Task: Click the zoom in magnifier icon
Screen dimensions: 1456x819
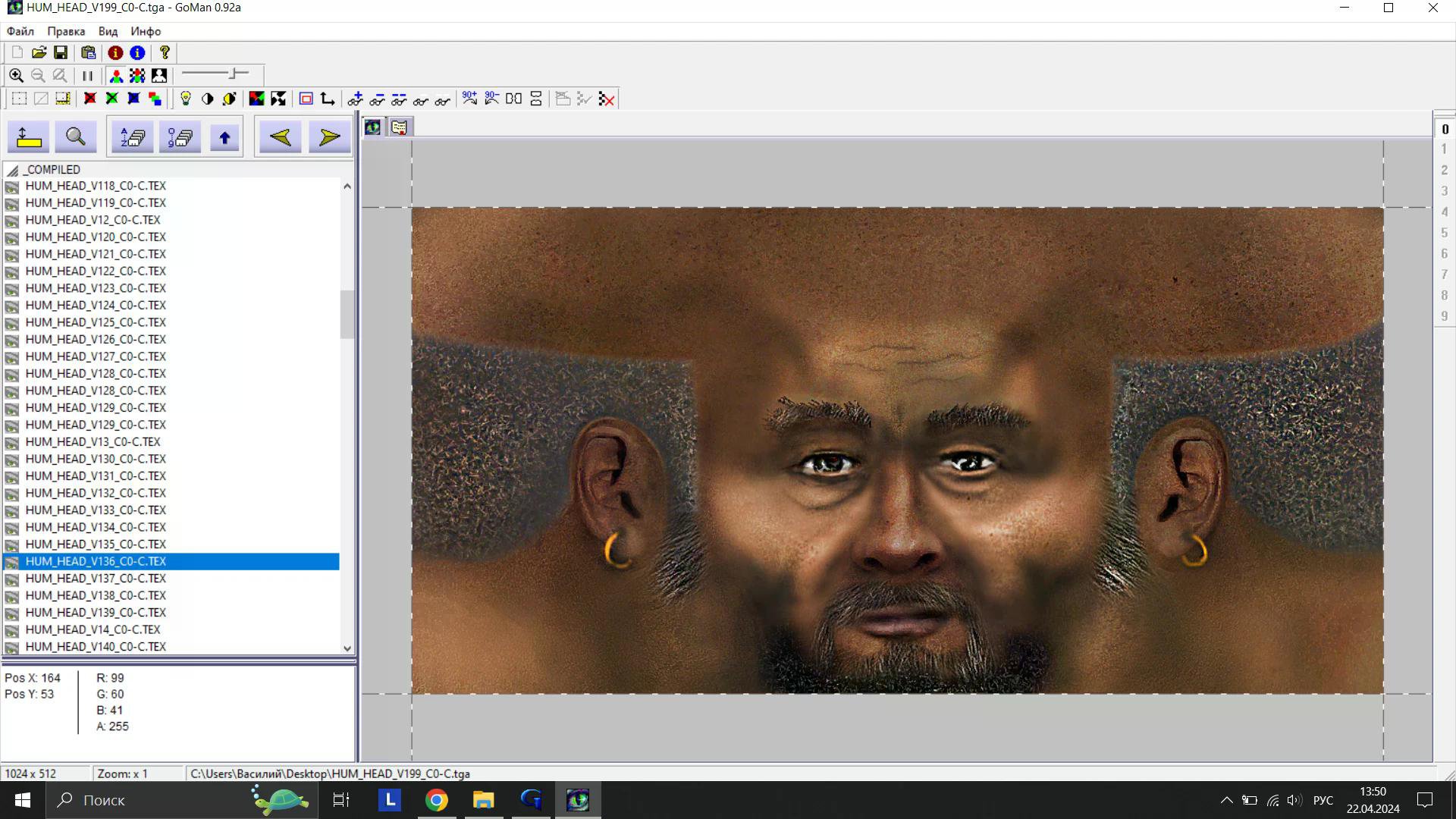Action: click(x=16, y=76)
